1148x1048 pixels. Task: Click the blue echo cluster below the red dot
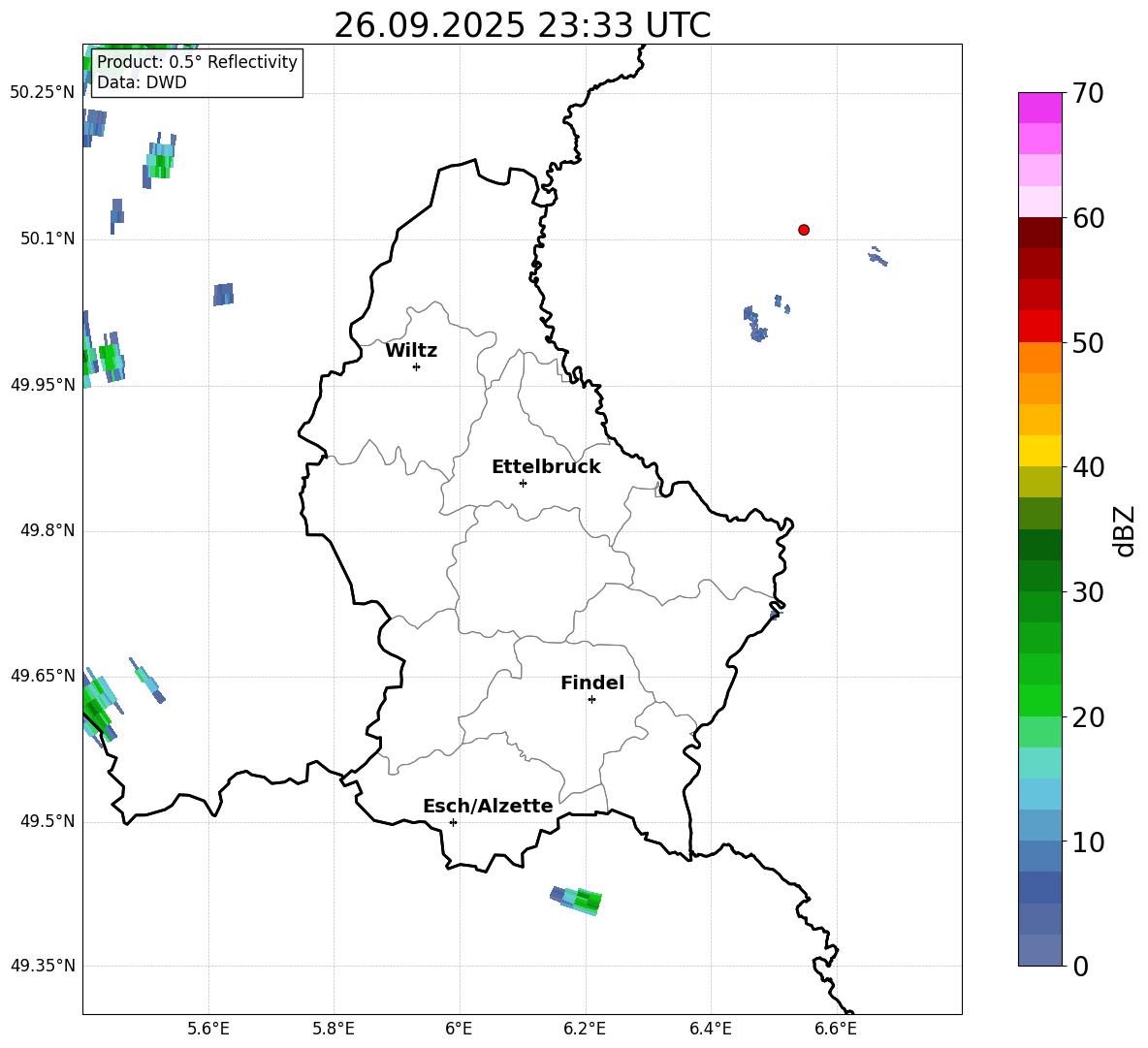coord(755,325)
